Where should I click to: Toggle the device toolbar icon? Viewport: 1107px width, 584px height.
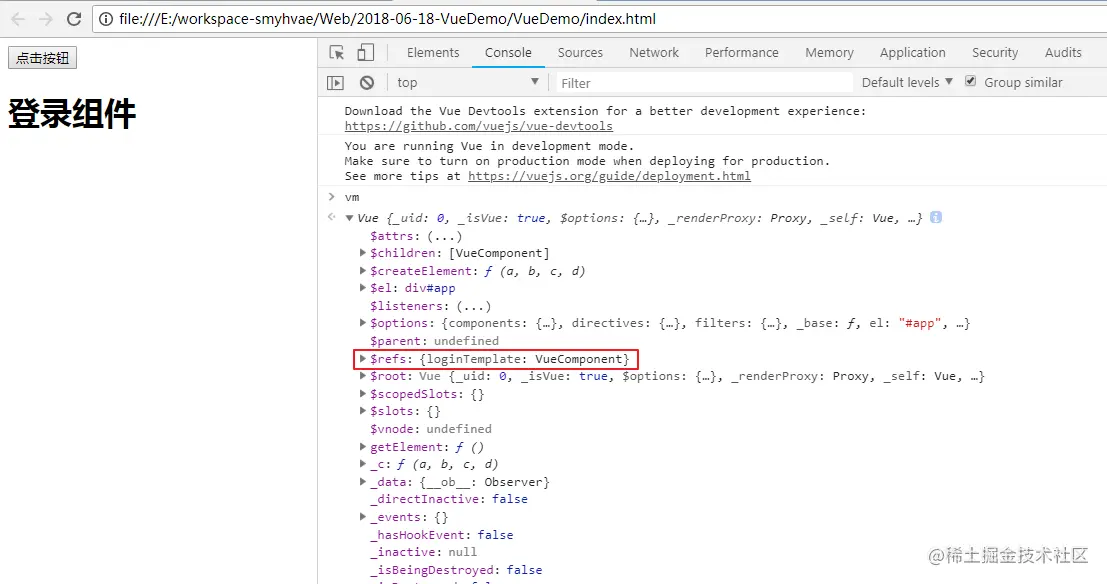(x=365, y=52)
